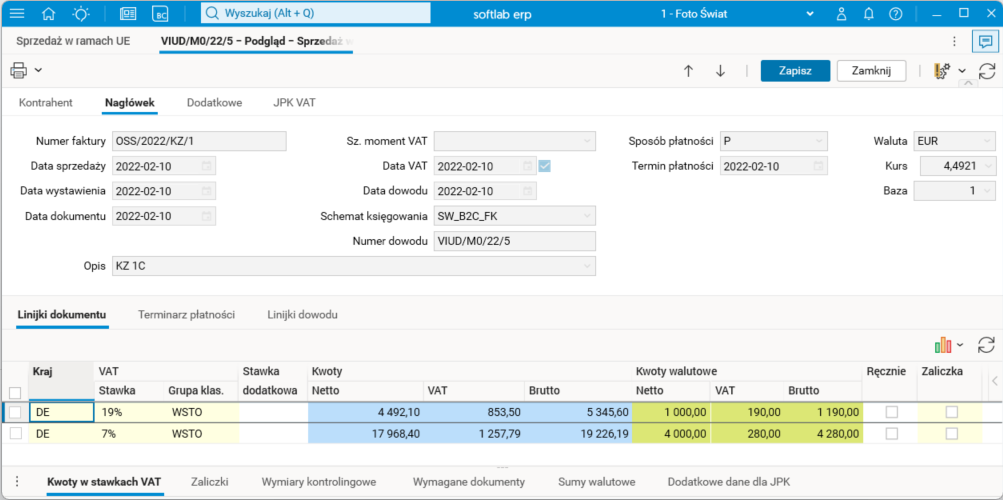Open the tab bar three-dot menu
This screenshot has height=500, width=1003.
(954, 42)
